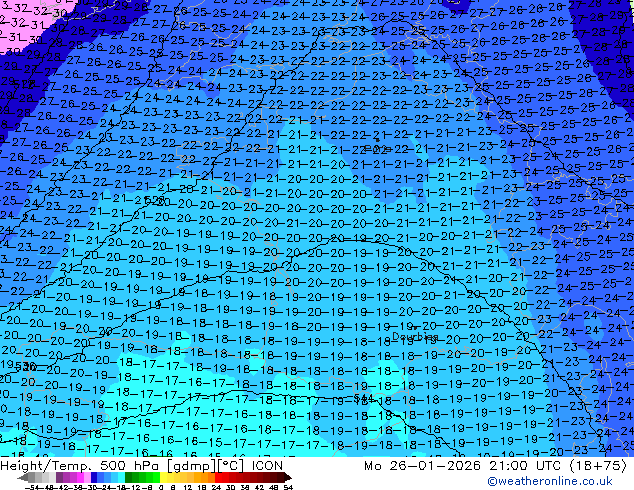The image size is (634, 490).
Task: Select the dark green legend swatch above -12
Action: click(x=129, y=477)
